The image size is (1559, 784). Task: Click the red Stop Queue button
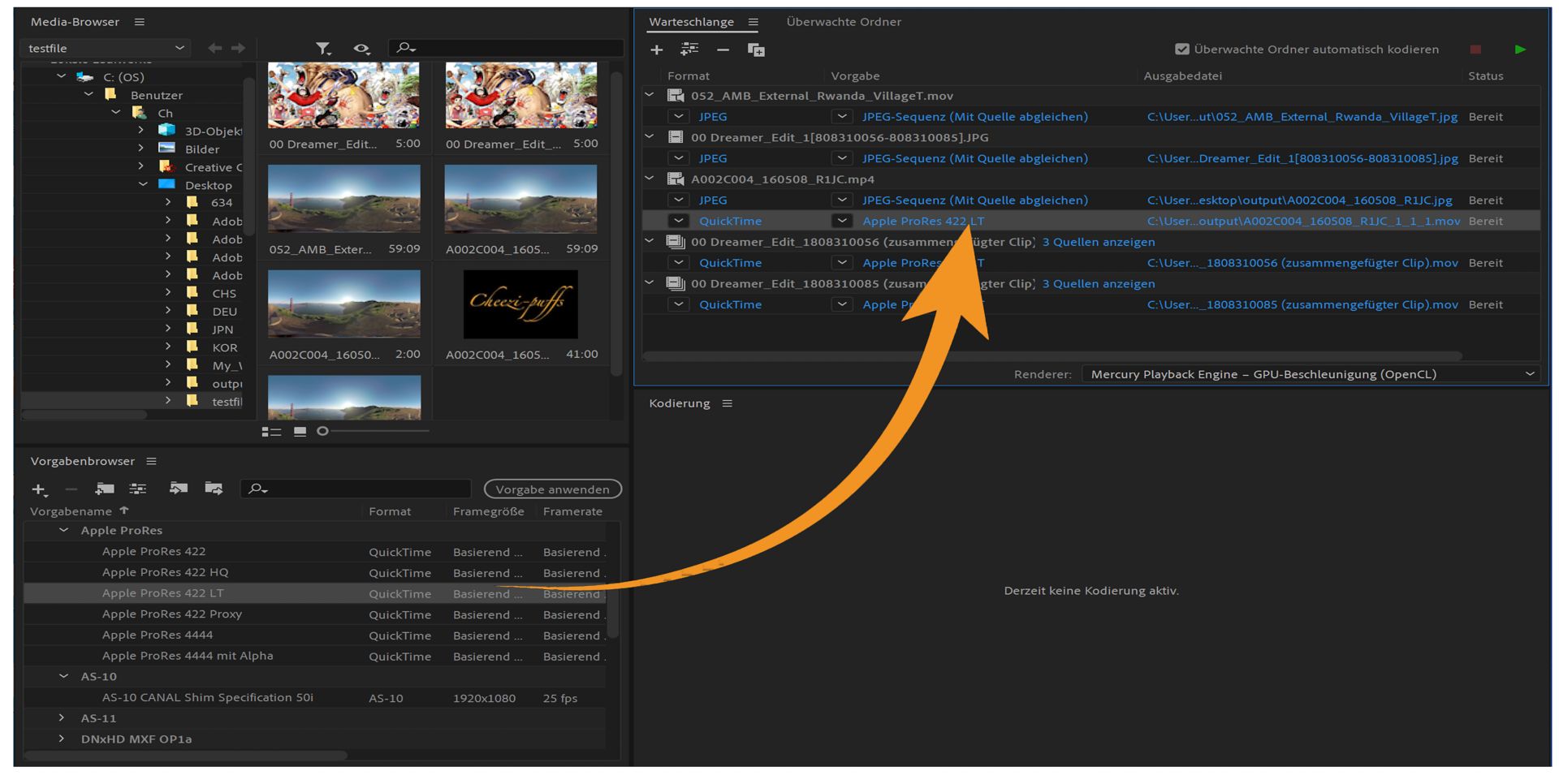coord(1475,50)
